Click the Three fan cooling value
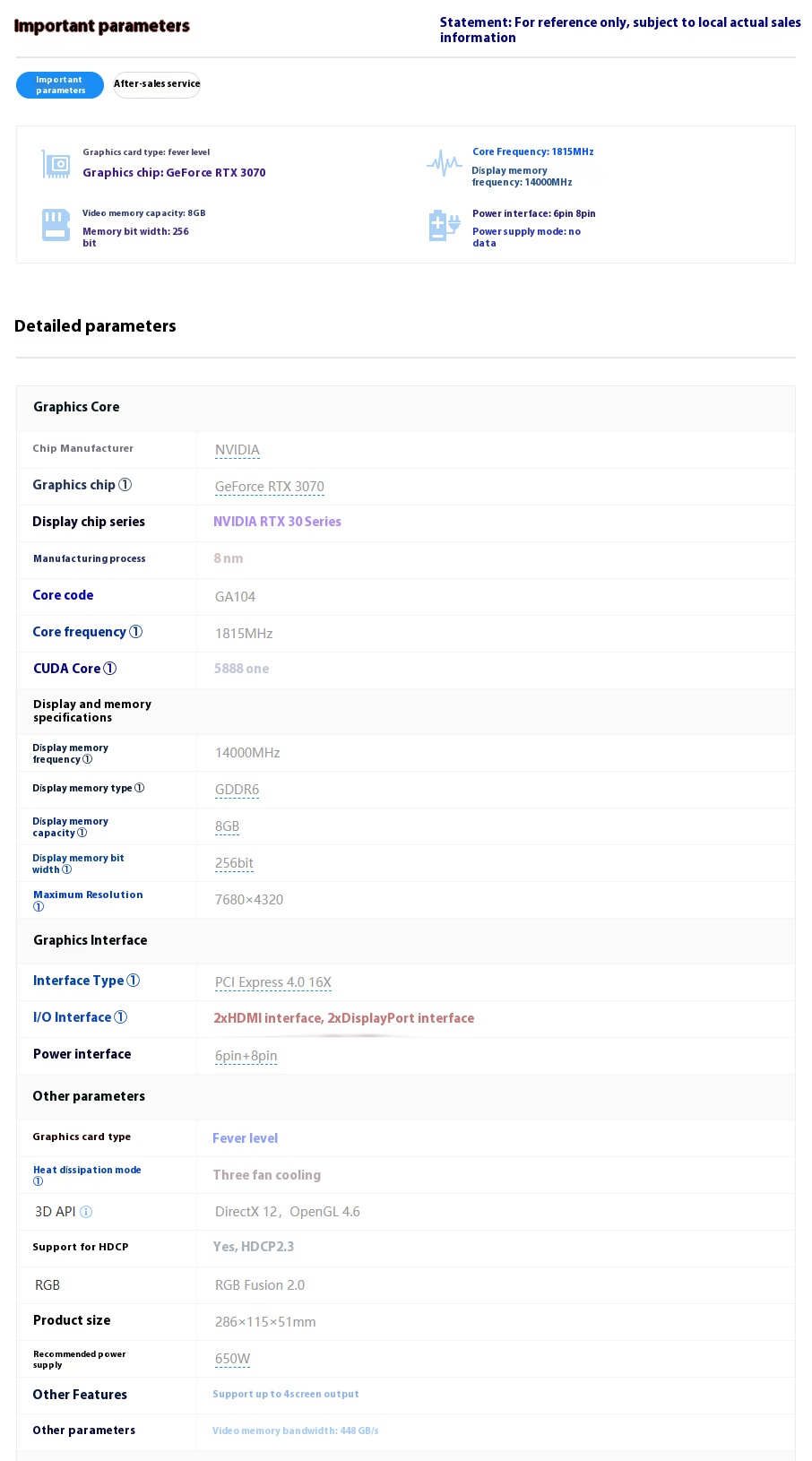This screenshot has height=1461, width=812. (x=266, y=1175)
